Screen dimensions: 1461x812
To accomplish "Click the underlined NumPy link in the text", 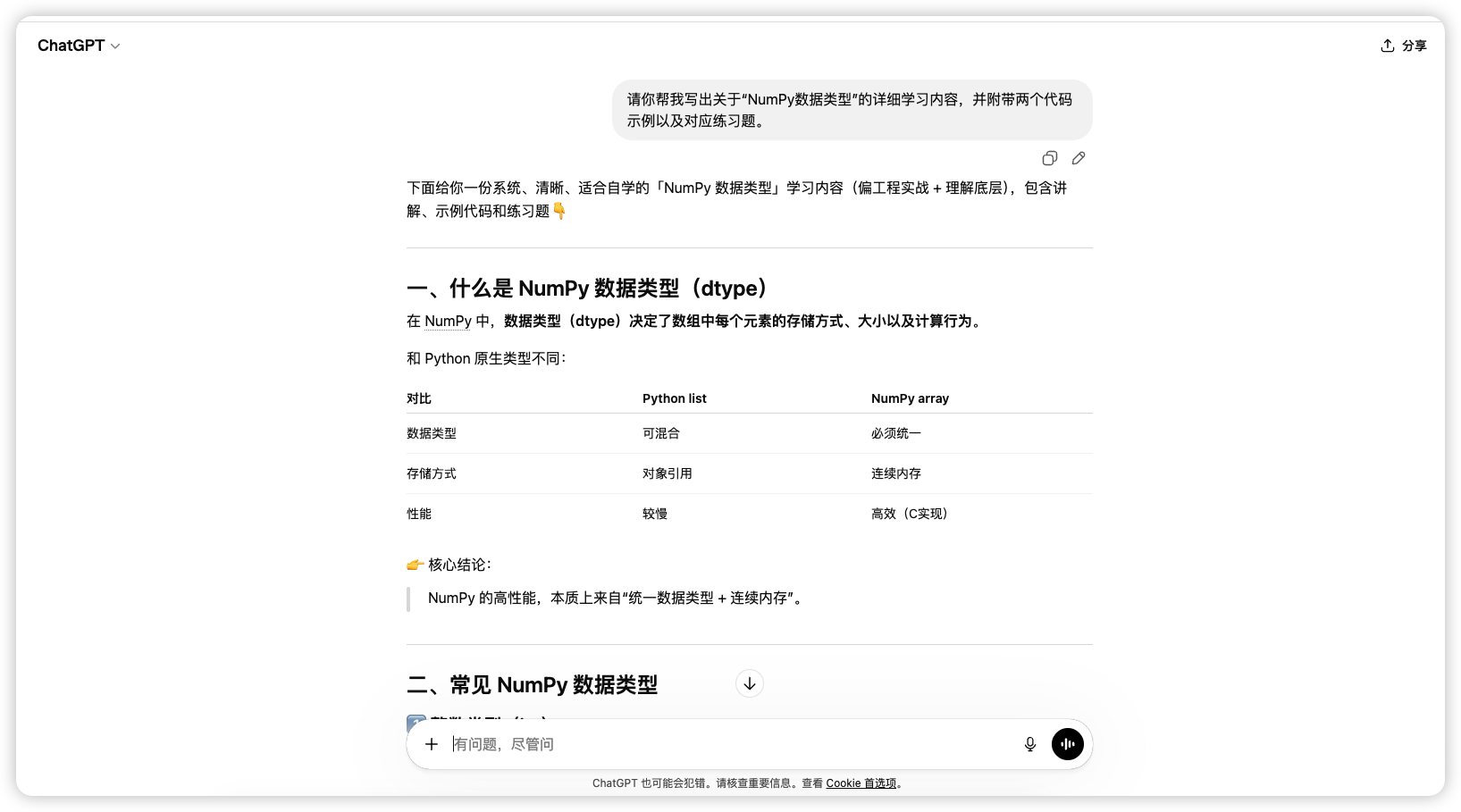I will pos(448,321).
